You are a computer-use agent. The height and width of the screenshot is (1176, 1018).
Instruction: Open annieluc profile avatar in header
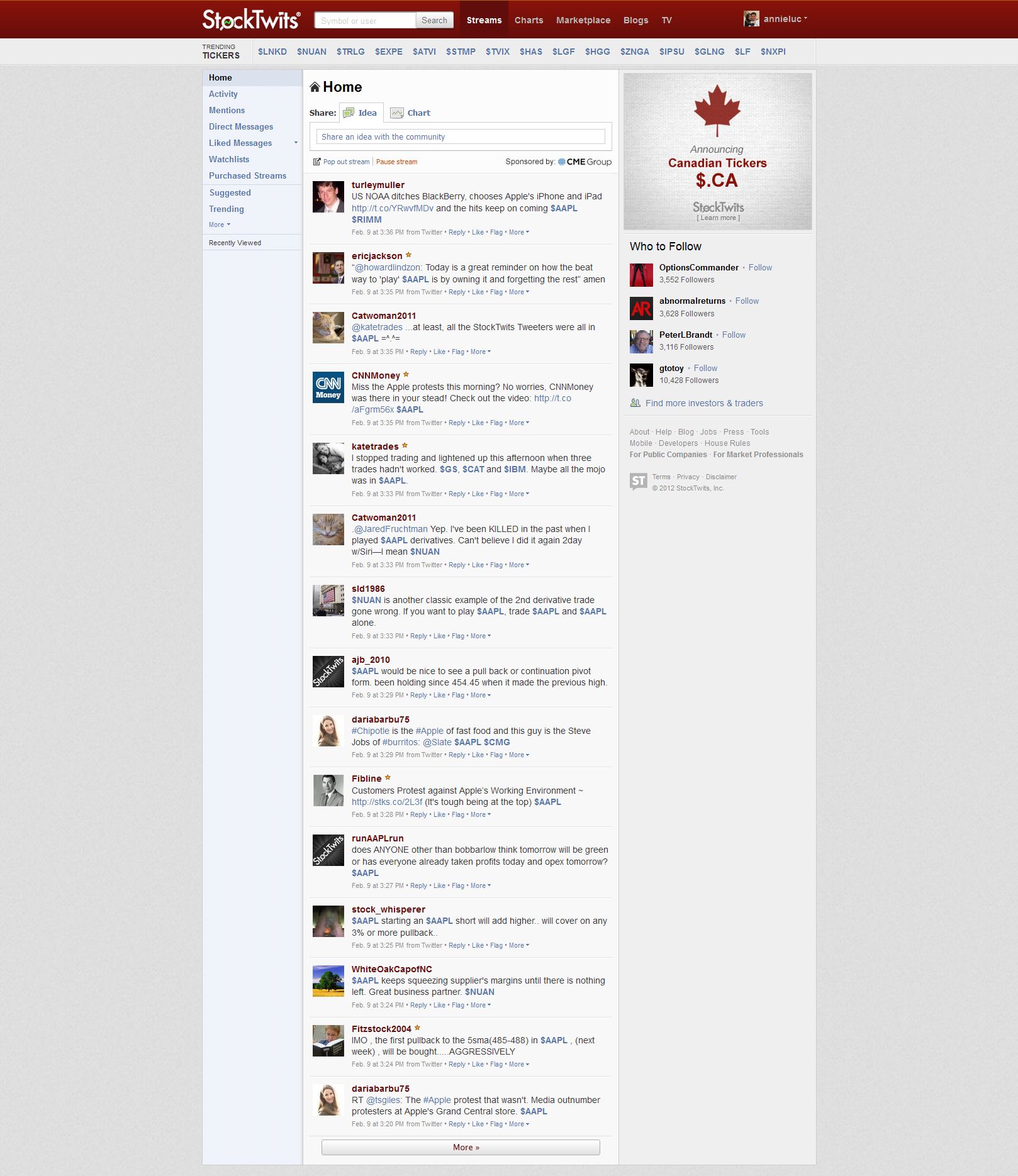pyautogui.click(x=751, y=19)
